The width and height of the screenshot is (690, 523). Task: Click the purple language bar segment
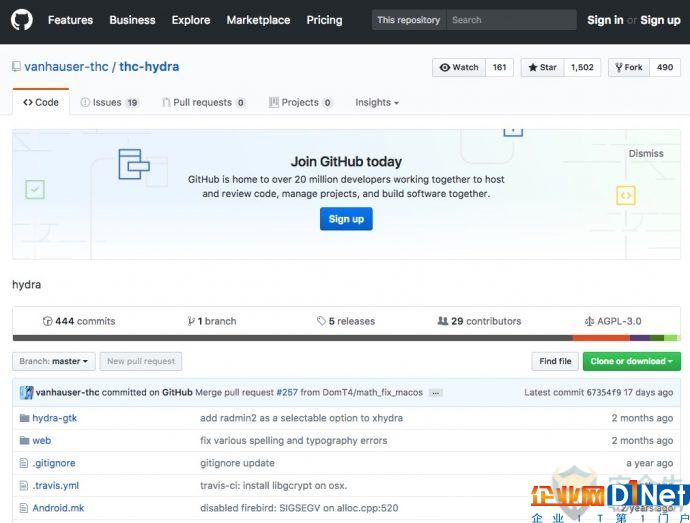point(640,338)
